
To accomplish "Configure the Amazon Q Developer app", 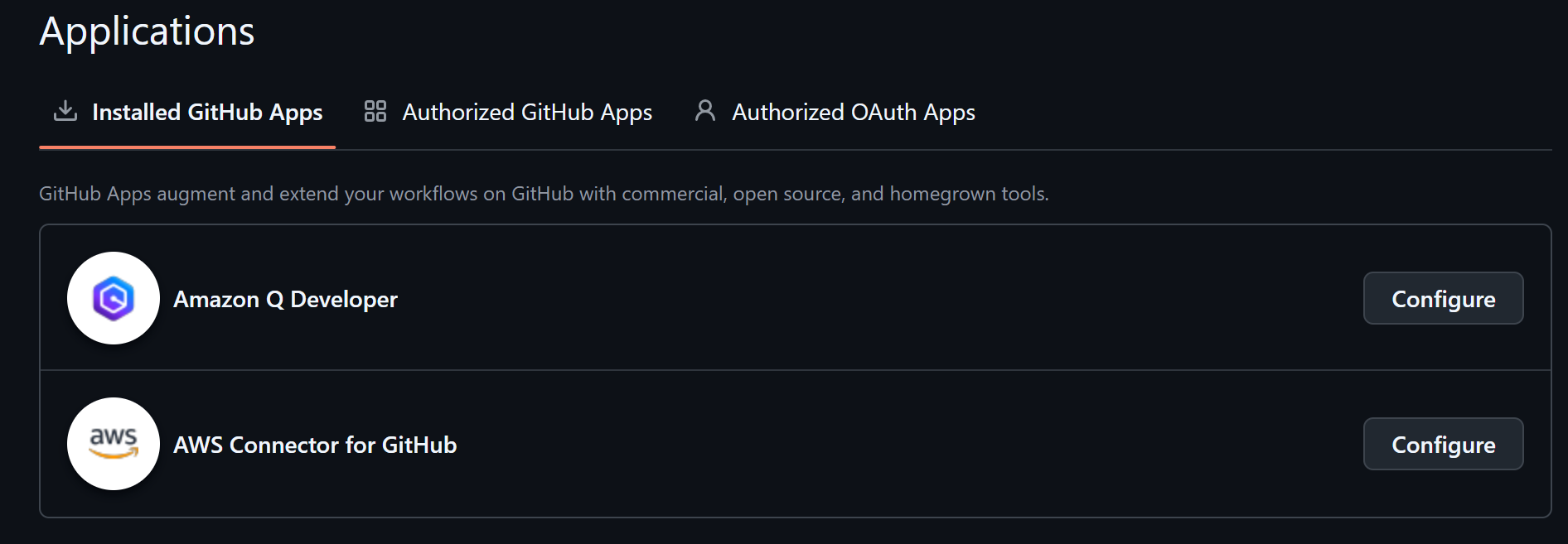I will (1443, 298).
